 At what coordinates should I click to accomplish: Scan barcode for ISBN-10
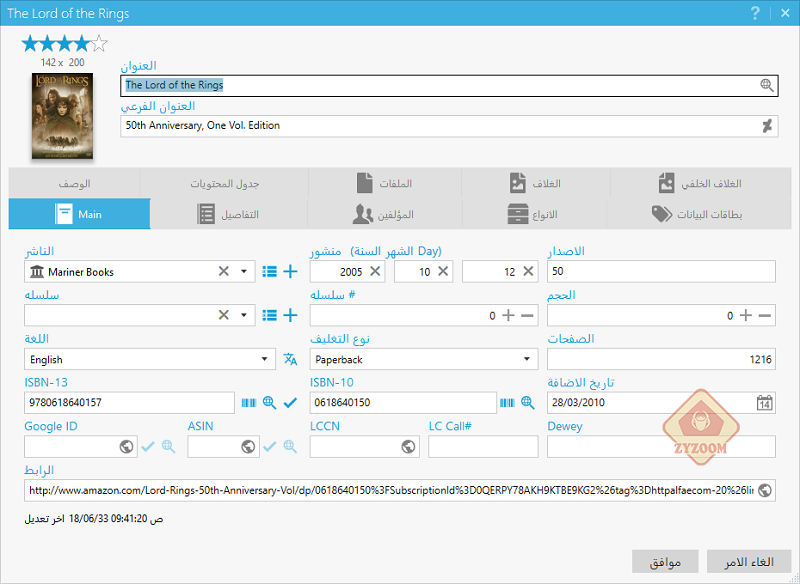coord(507,403)
